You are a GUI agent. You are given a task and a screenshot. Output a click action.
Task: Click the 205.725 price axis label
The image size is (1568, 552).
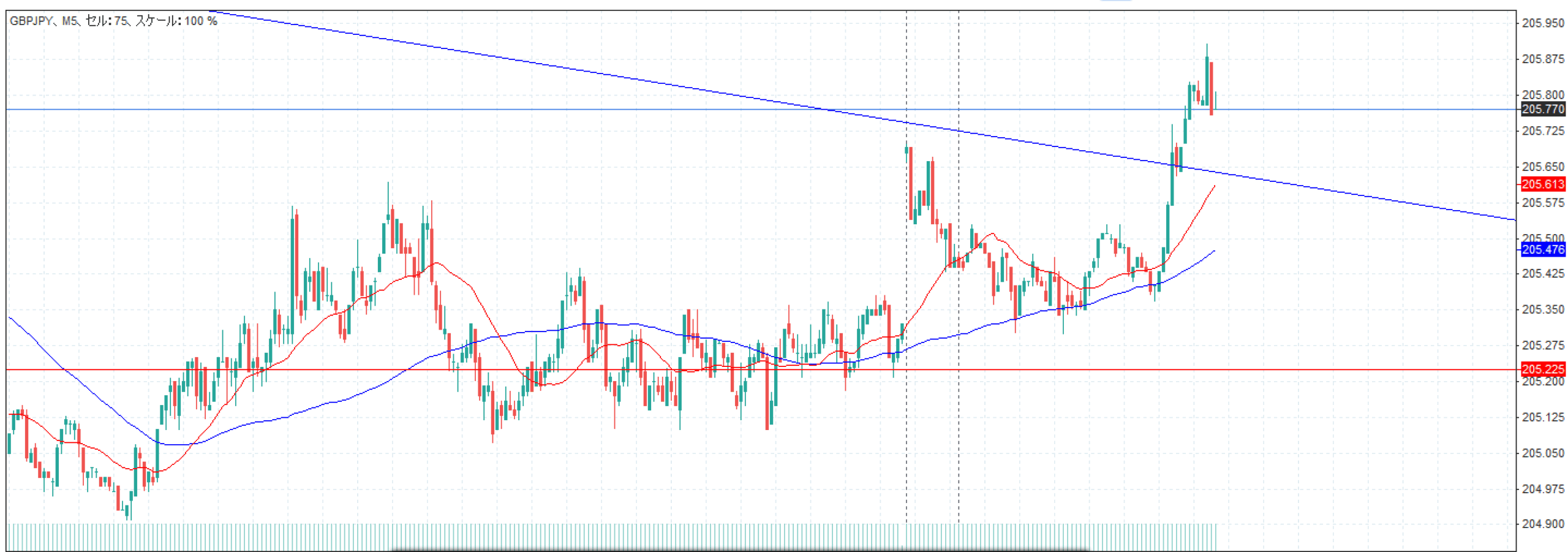[x=1542, y=130]
